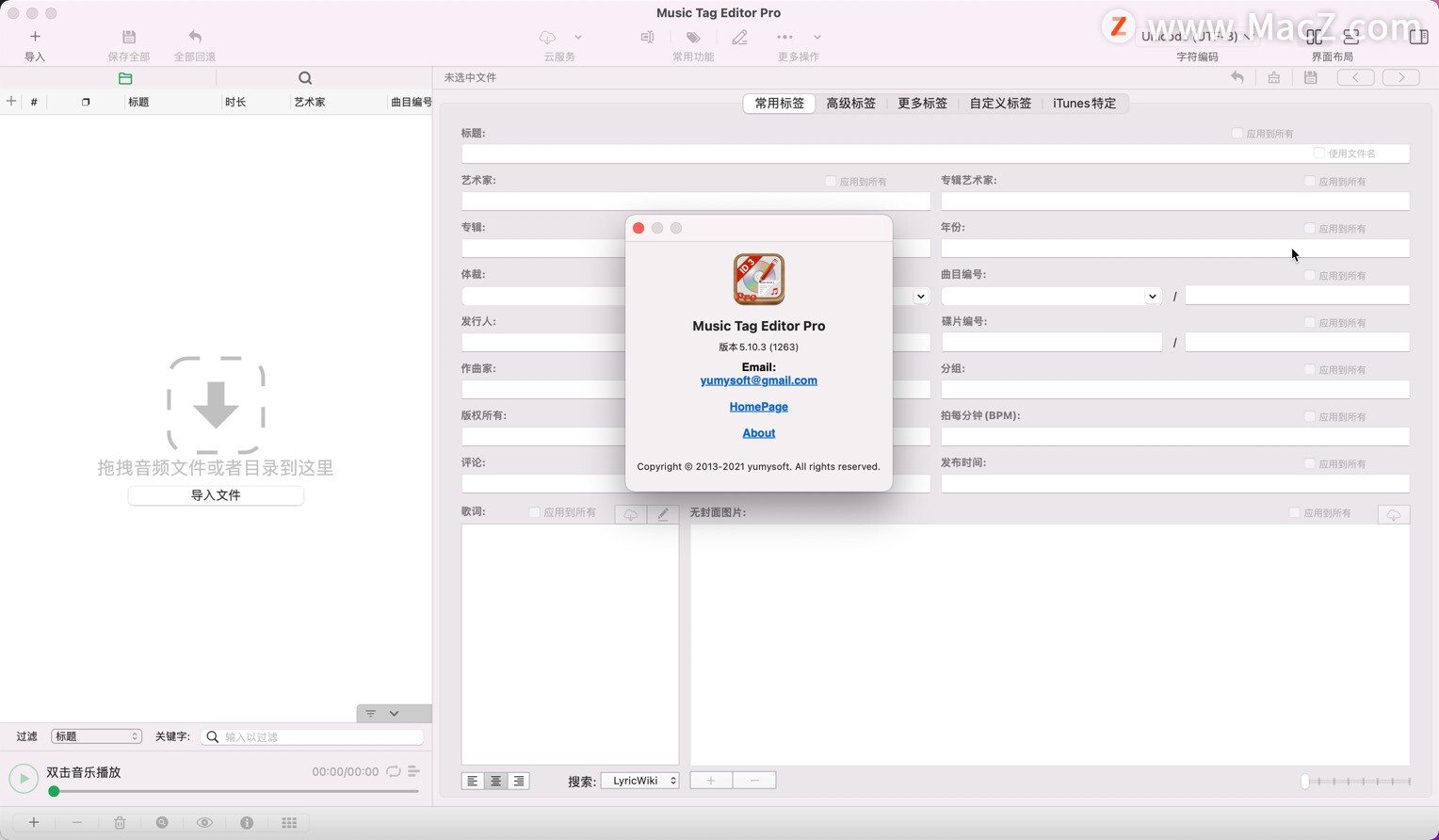Click the play button in player
The image size is (1439, 840).
24,778
